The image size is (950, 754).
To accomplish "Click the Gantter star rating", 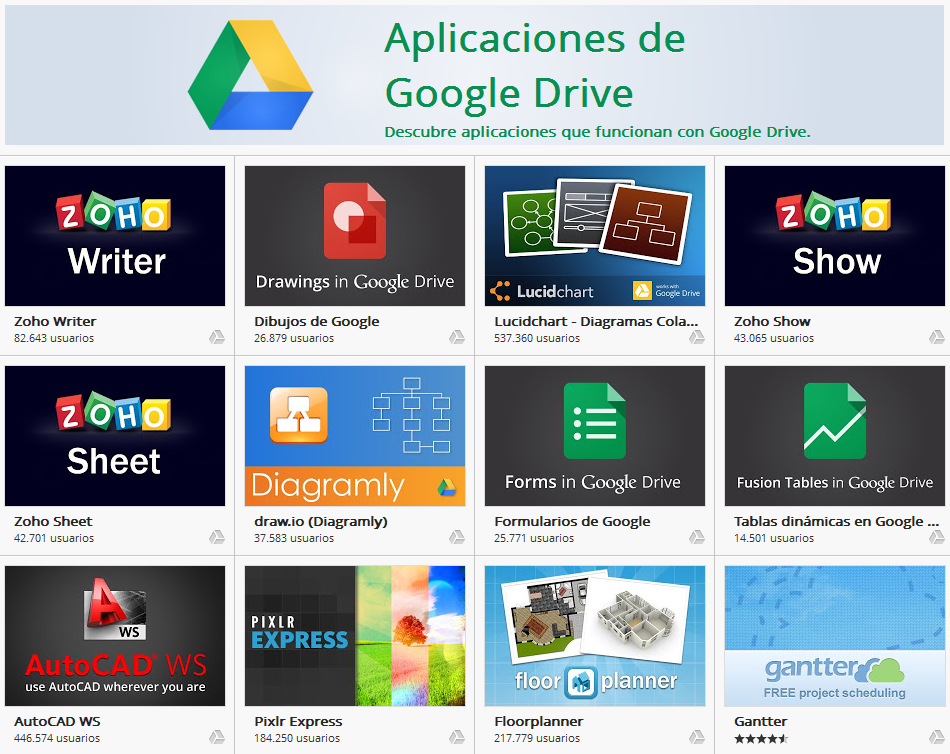I will pos(761,738).
